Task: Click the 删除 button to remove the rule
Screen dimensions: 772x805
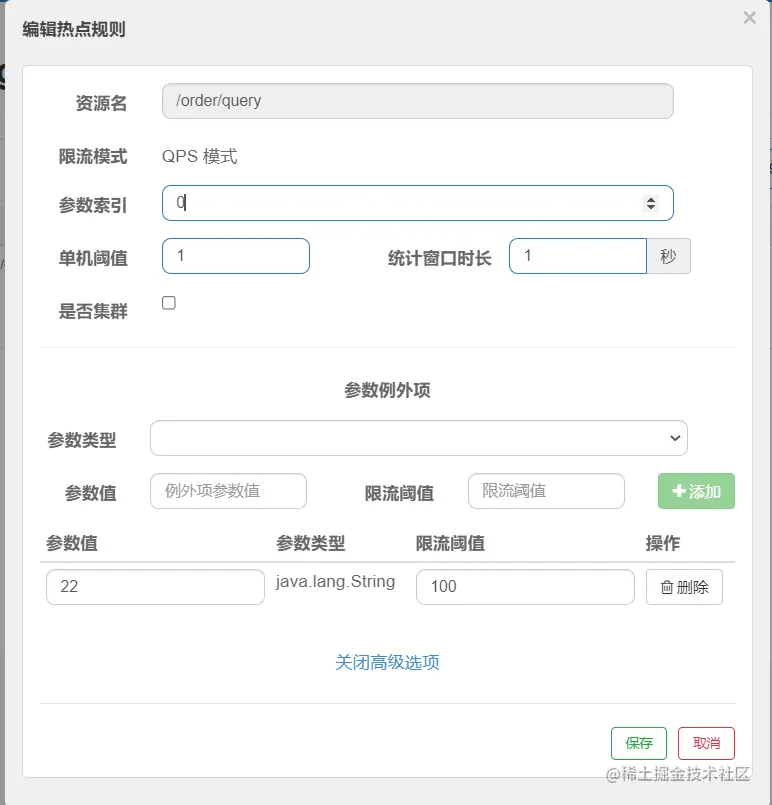Action: coord(684,587)
